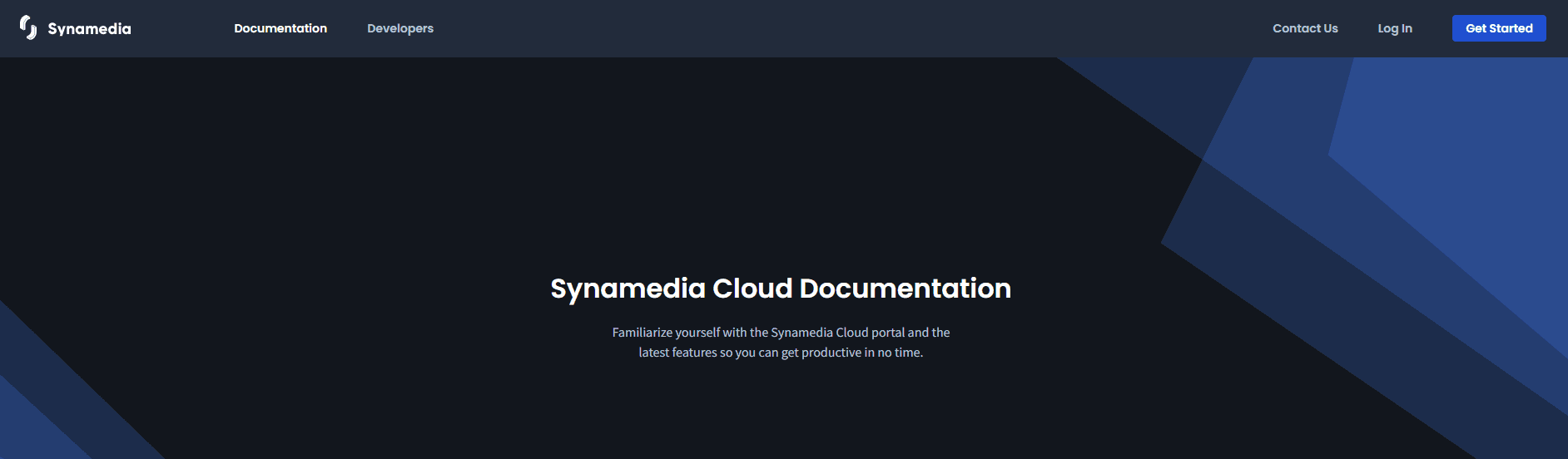Viewport: 1568px width, 459px height.
Task: Select the Synamedia Cloud Documentation heading
Action: [781, 289]
